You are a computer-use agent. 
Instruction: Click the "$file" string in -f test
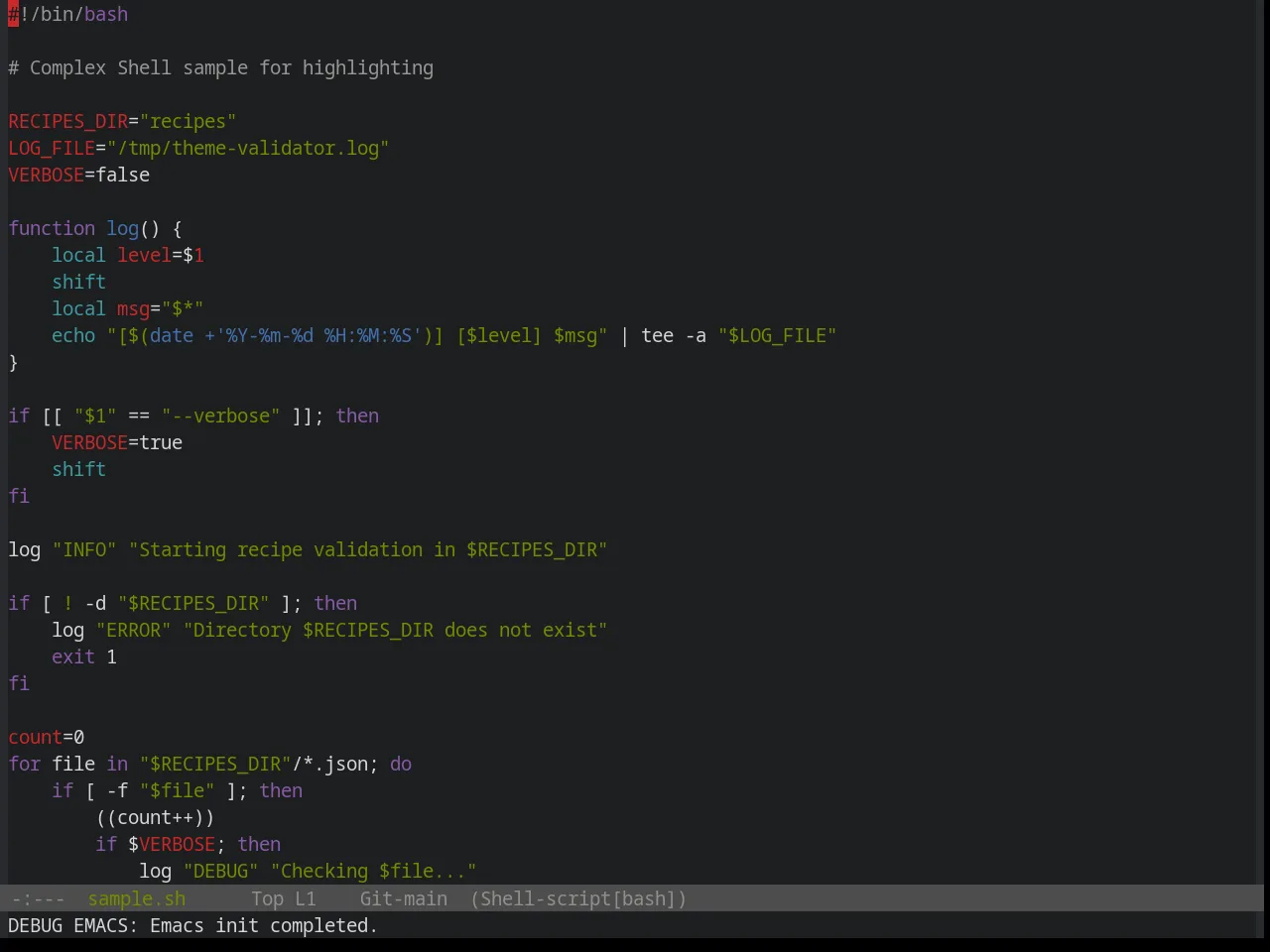177,790
